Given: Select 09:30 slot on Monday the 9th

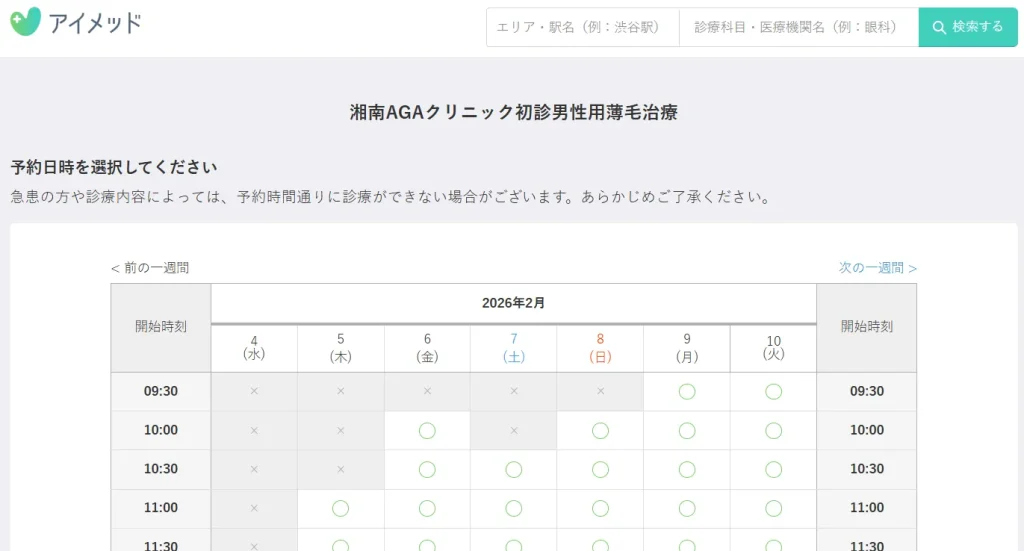Looking at the screenshot, I should click(687, 391).
